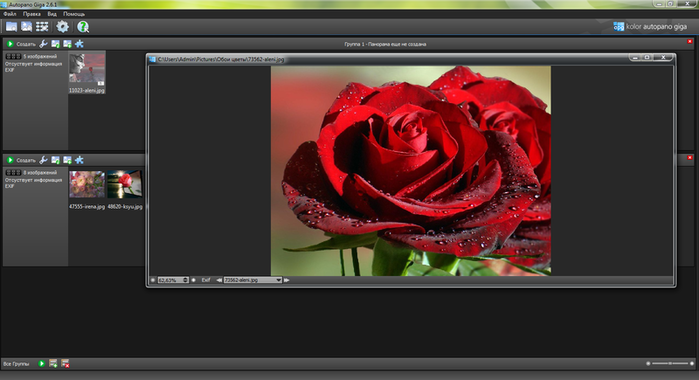Image resolution: width=699 pixels, height=380 pixels.
Task: Click Создать label in Группа 1 toolbar
Action: (26, 44)
